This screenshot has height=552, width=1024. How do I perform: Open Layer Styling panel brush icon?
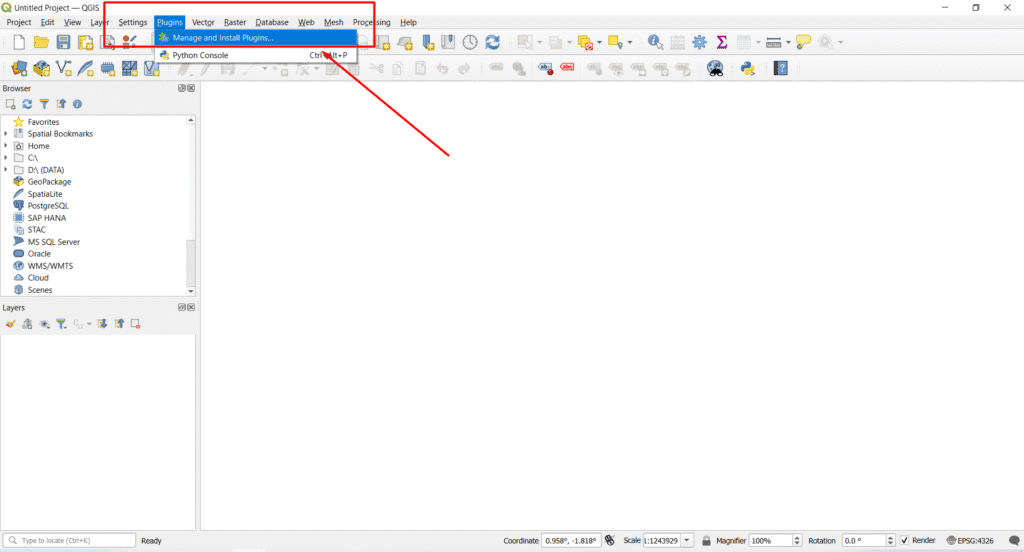[x=10, y=324]
